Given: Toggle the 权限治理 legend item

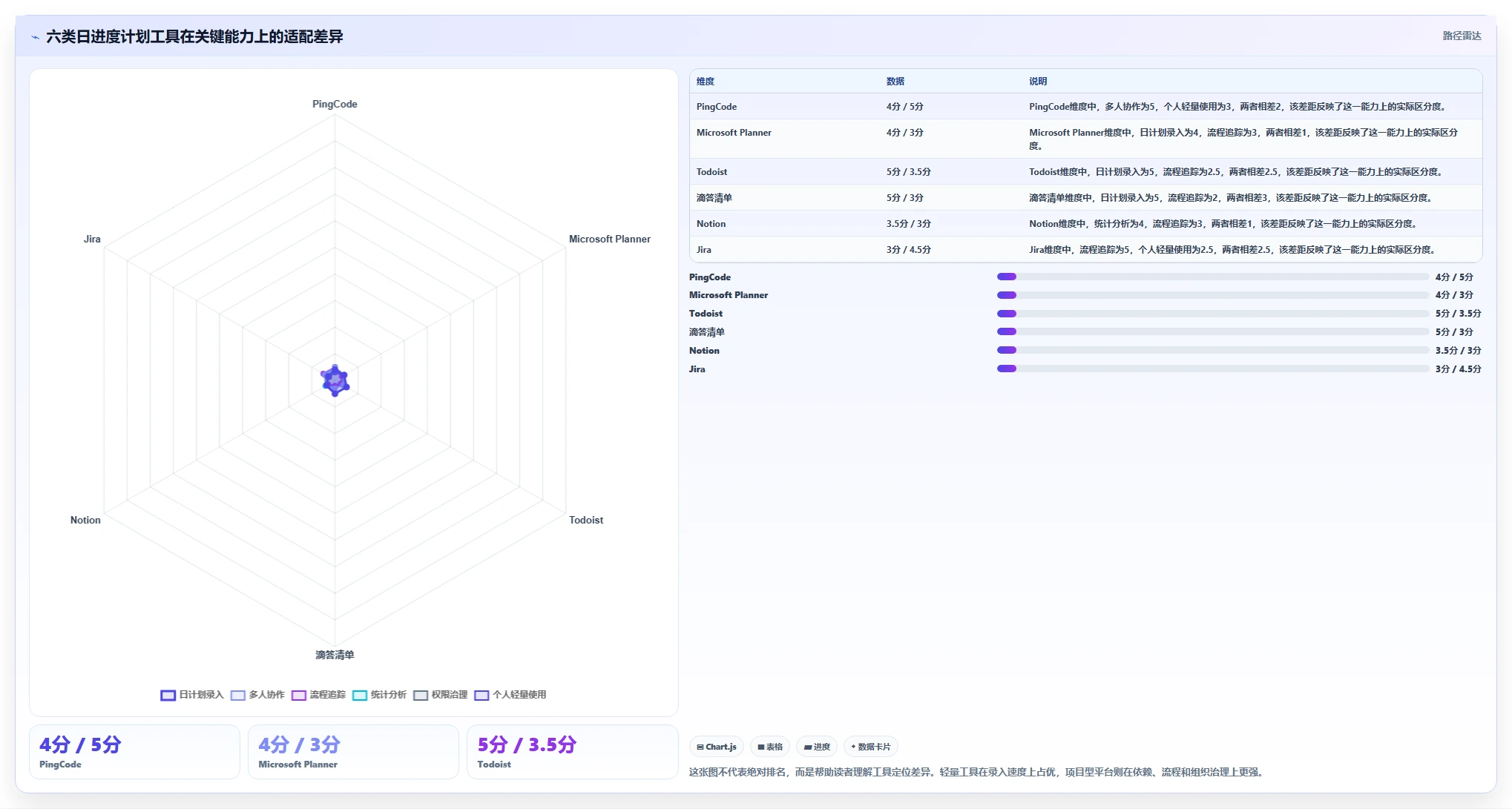Looking at the screenshot, I should (x=441, y=695).
